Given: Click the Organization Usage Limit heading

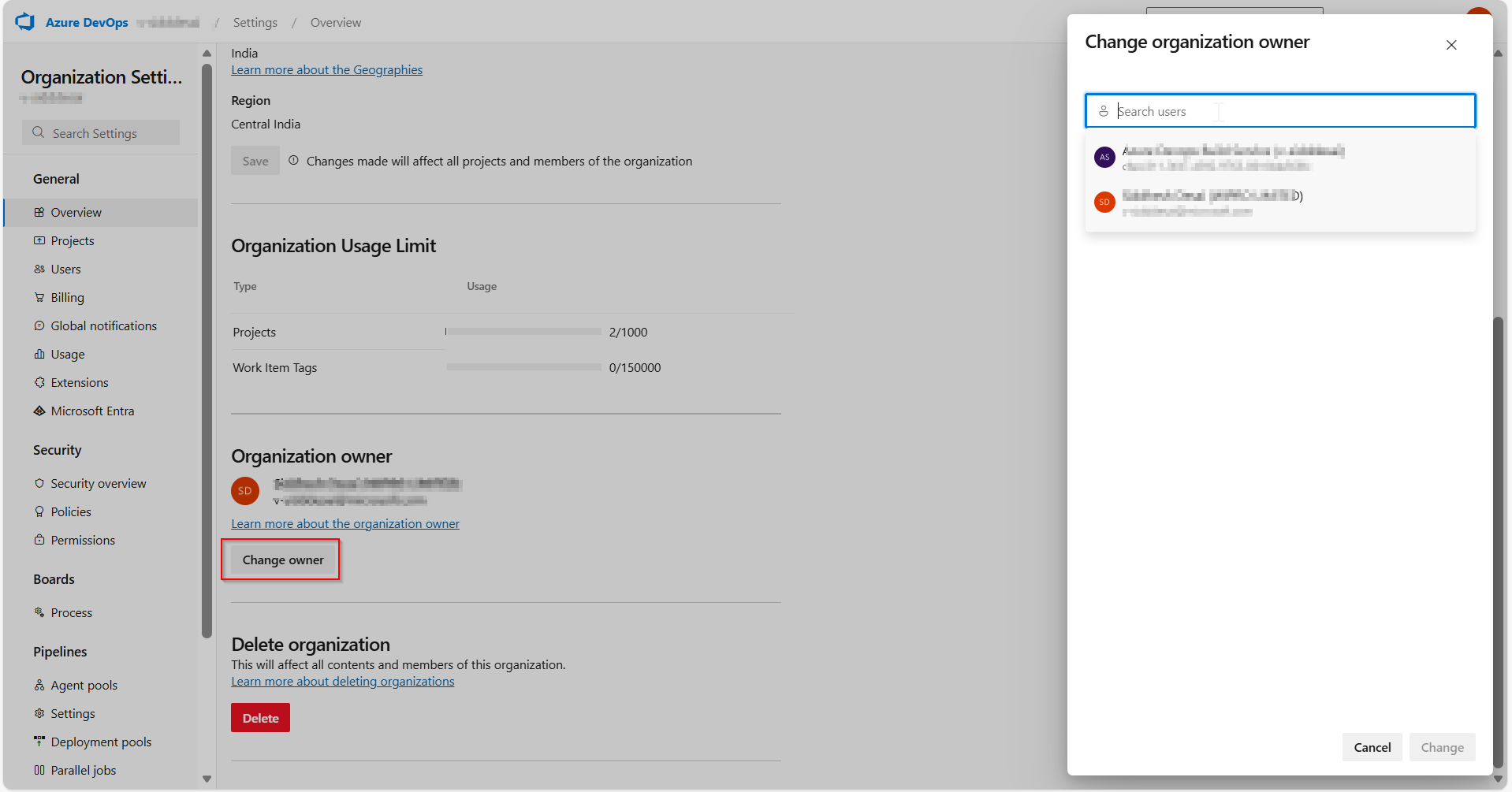Looking at the screenshot, I should tap(333, 246).
